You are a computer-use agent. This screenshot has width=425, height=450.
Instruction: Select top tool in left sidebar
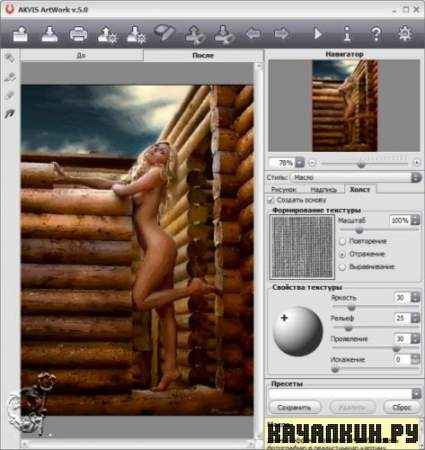pos(10,58)
